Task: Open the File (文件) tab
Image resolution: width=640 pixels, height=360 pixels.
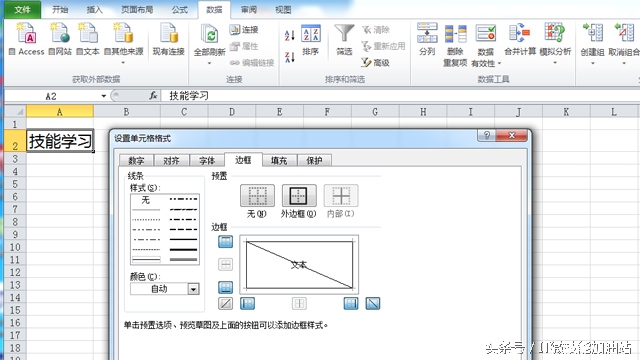Action: 22,9
